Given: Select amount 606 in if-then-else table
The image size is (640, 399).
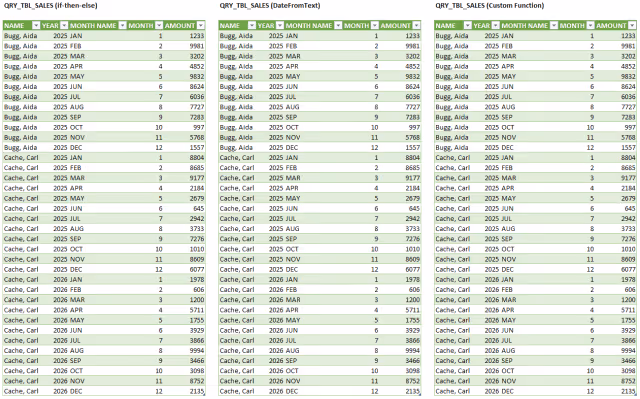Looking at the screenshot, I should pos(199,290).
